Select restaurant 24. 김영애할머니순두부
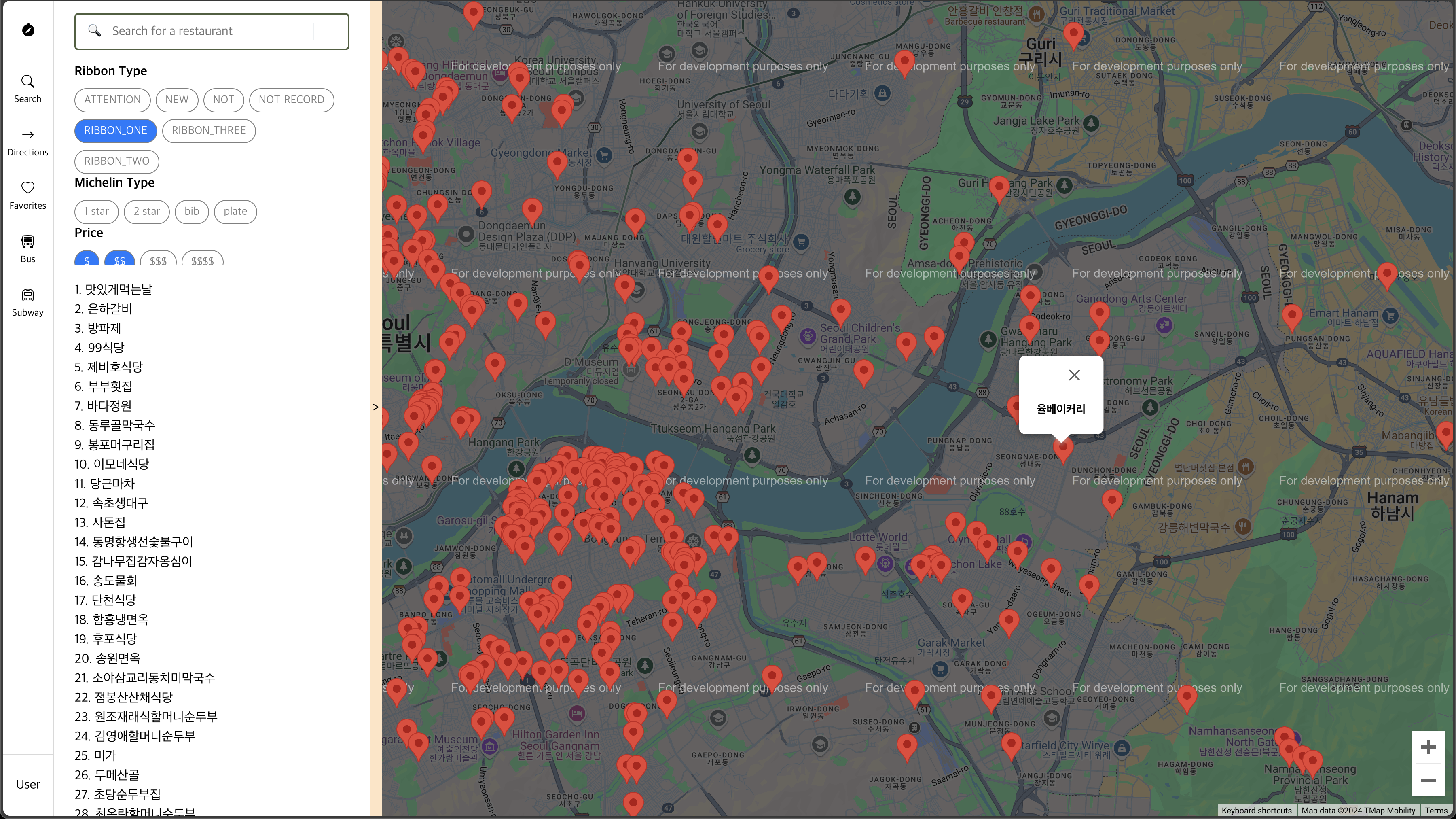This screenshot has width=1456, height=819. click(135, 736)
